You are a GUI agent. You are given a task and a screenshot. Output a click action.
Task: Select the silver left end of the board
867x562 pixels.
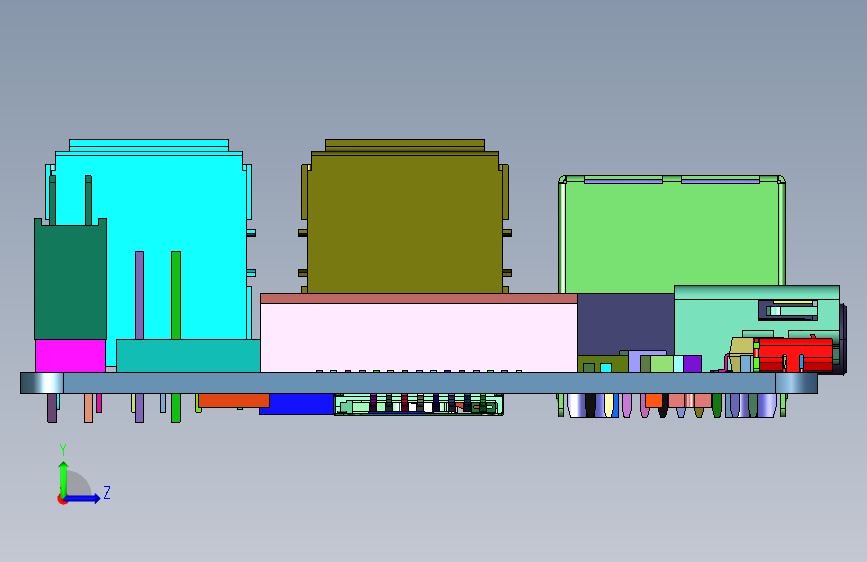(x=42, y=383)
